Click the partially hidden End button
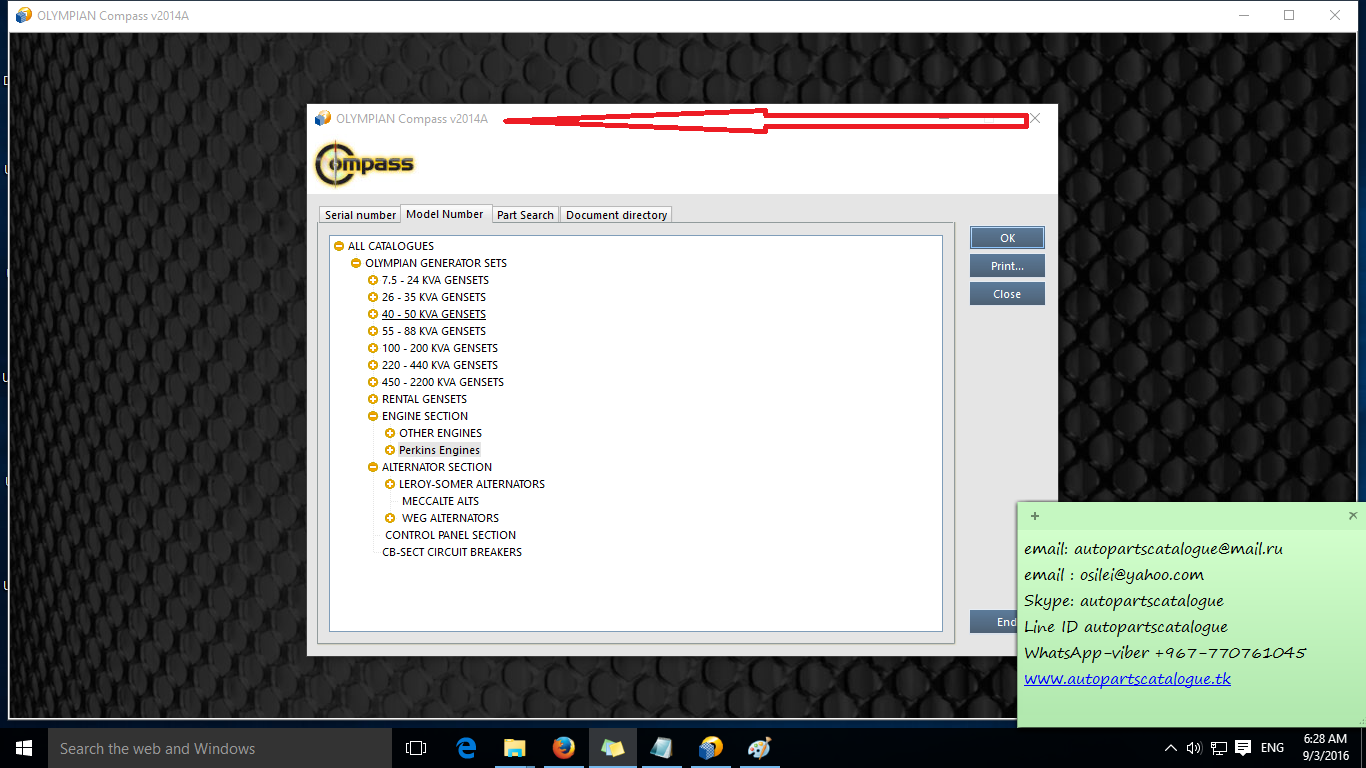This screenshot has width=1366, height=768. 993,622
